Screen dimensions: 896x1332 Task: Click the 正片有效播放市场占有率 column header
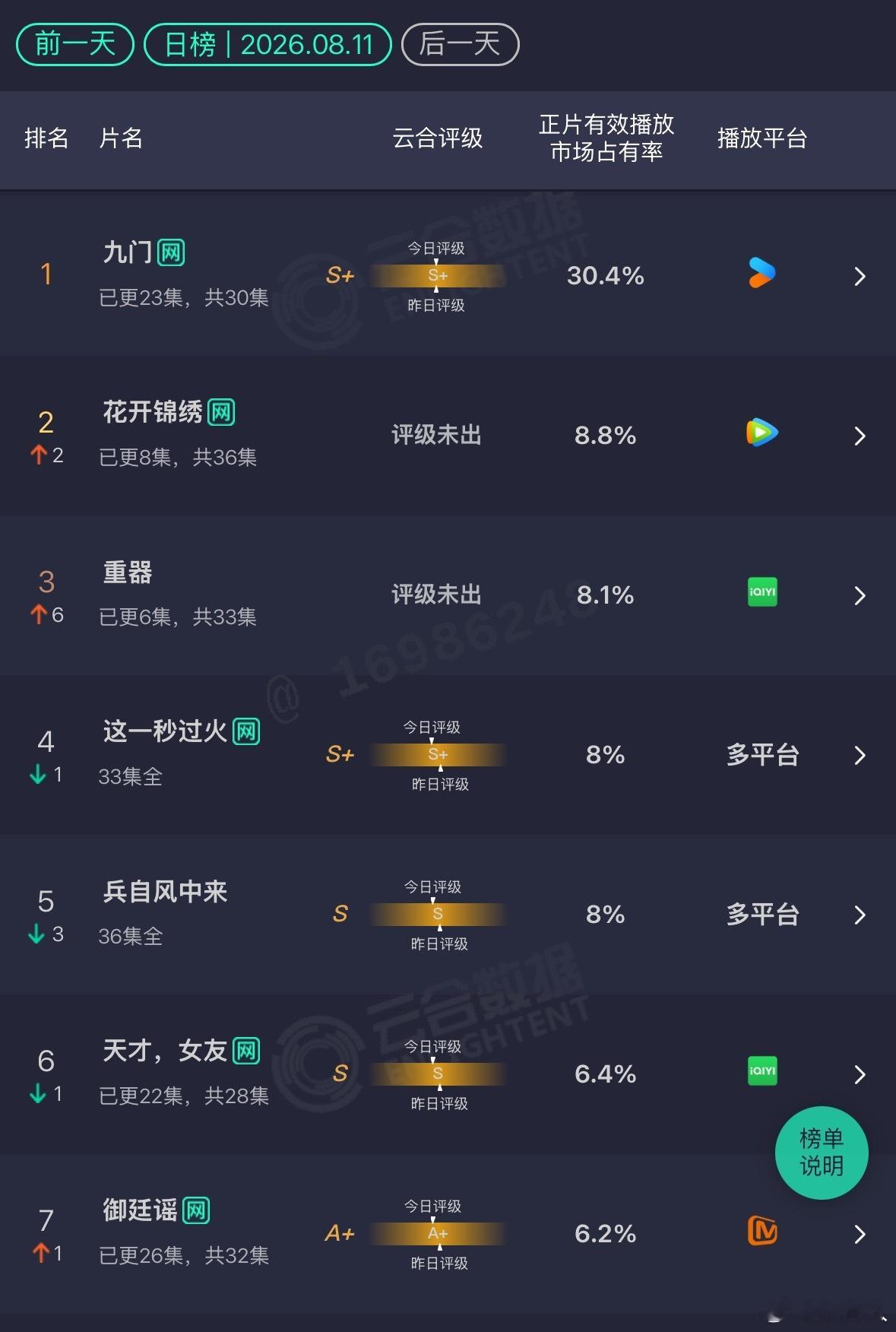pos(606,138)
